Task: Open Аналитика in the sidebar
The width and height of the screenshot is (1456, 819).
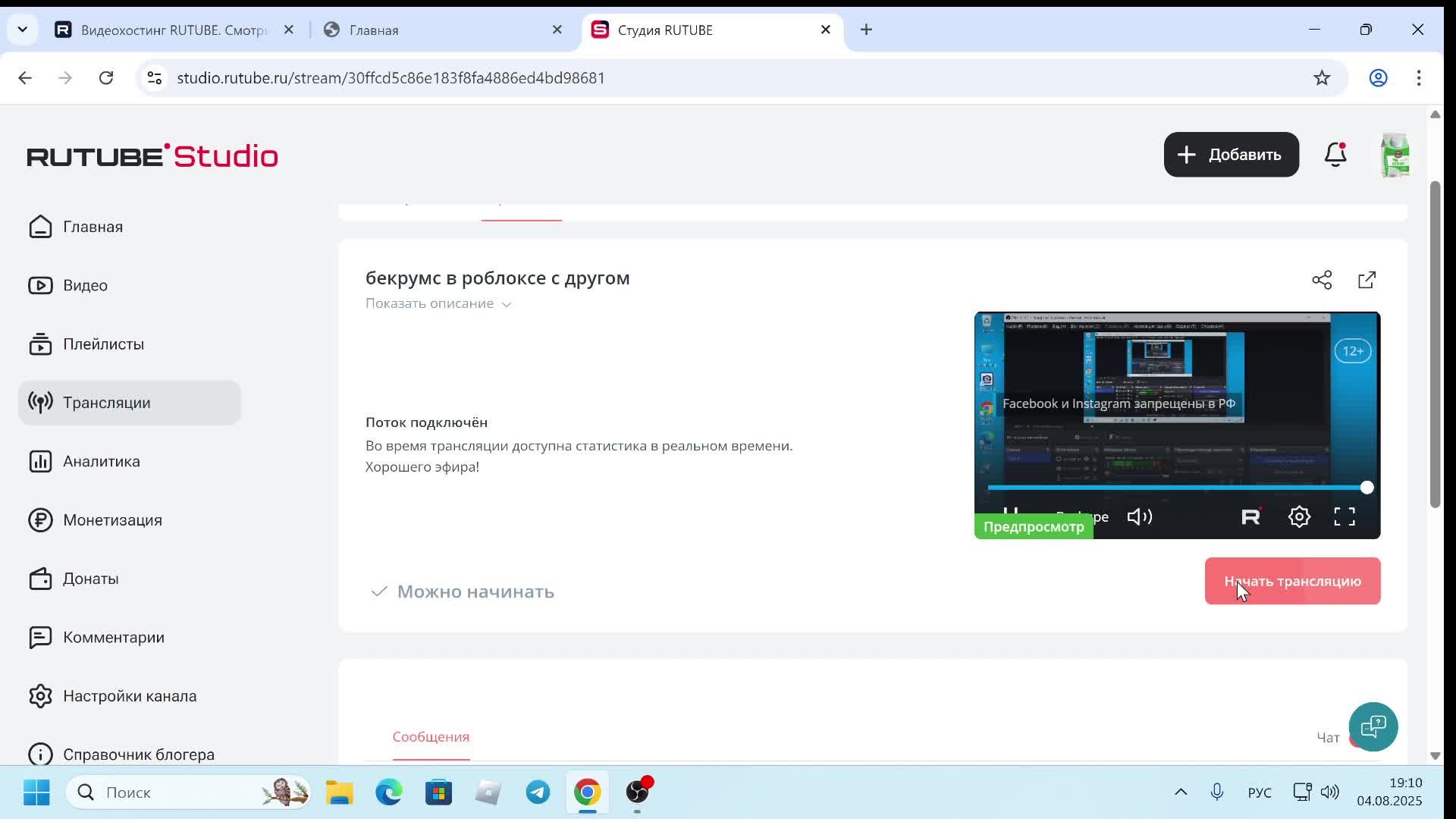Action: [x=101, y=461]
